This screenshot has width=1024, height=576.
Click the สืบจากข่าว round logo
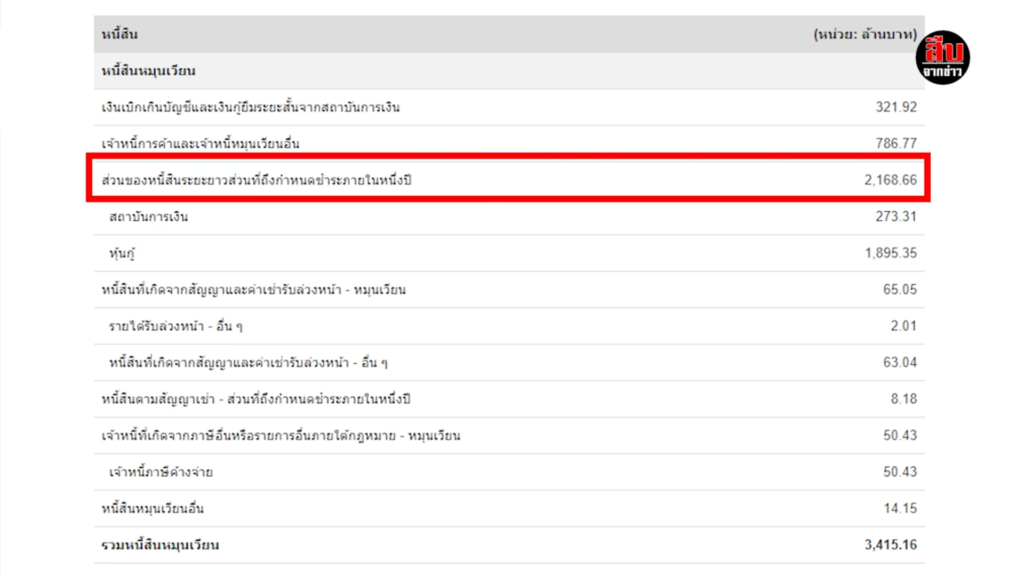click(943, 57)
